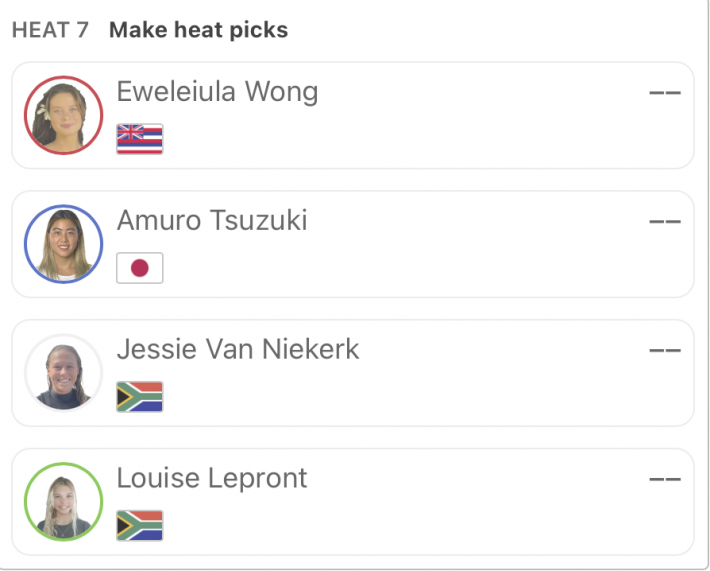This screenshot has height=571, width=710.
Task: Click the score dashes for Louise Lepront
Action: coord(665,479)
